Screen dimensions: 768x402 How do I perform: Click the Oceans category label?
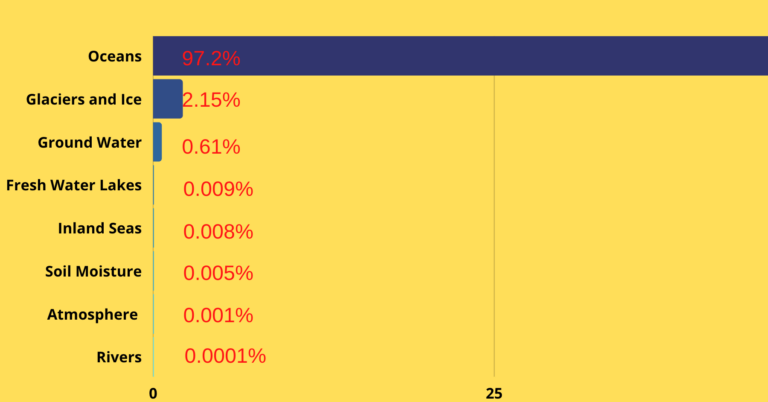pos(115,56)
